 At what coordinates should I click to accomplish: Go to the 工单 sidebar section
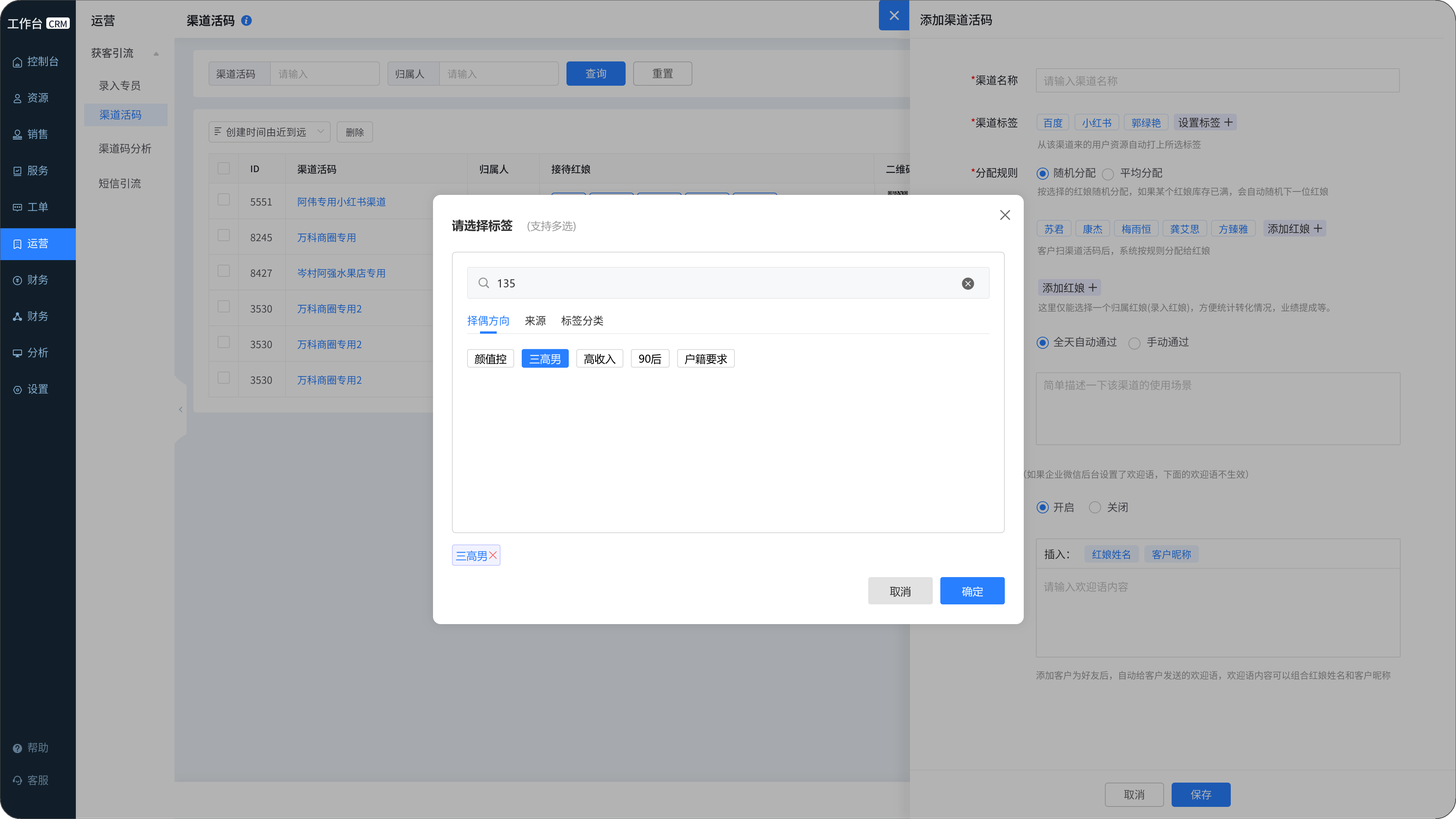tap(37, 207)
